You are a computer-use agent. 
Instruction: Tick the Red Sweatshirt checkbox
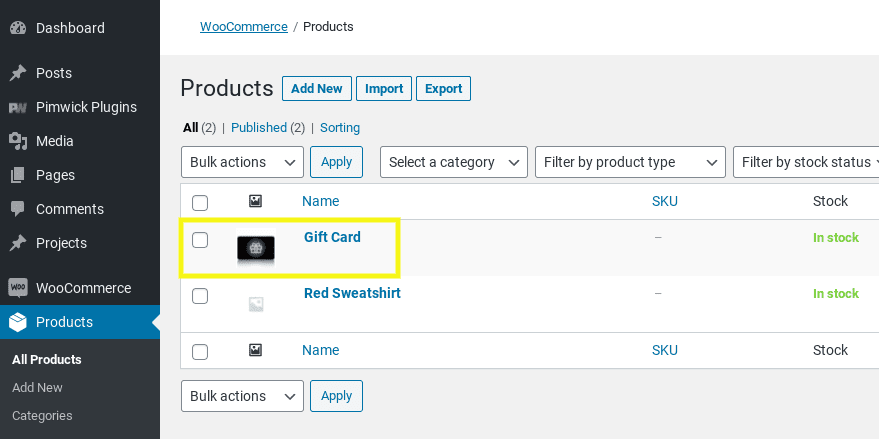(200, 296)
